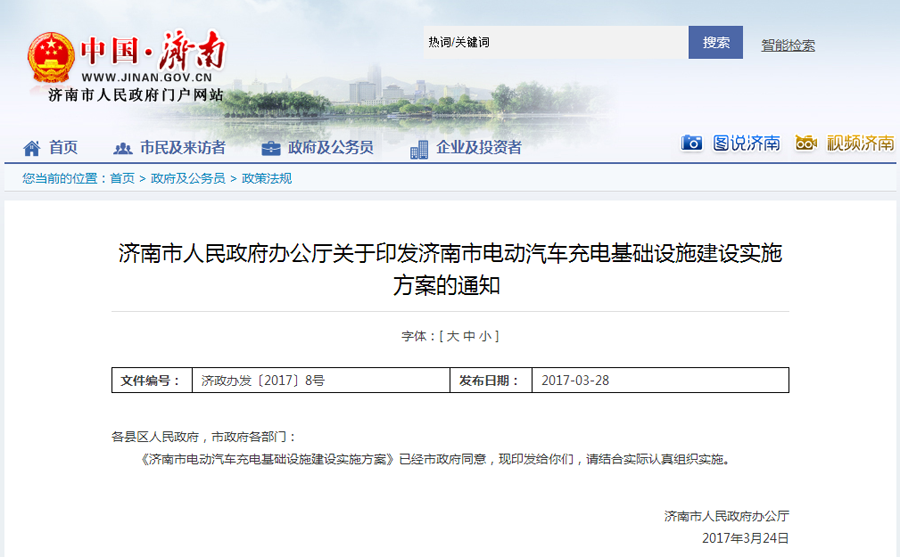Click 济南市人民政府门户网站 site name
This screenshot has width=900, height=557.
point(135,95)
